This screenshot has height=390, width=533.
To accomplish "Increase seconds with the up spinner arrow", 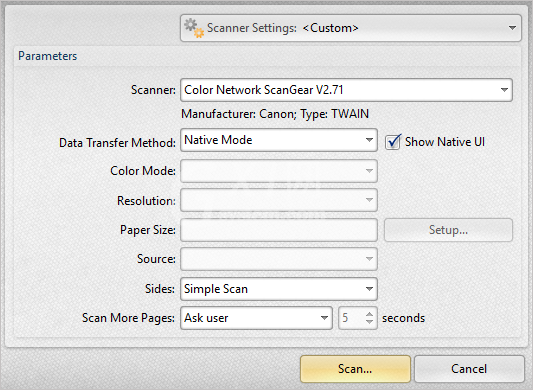I will pyautogui.click(x=369, y=314).
